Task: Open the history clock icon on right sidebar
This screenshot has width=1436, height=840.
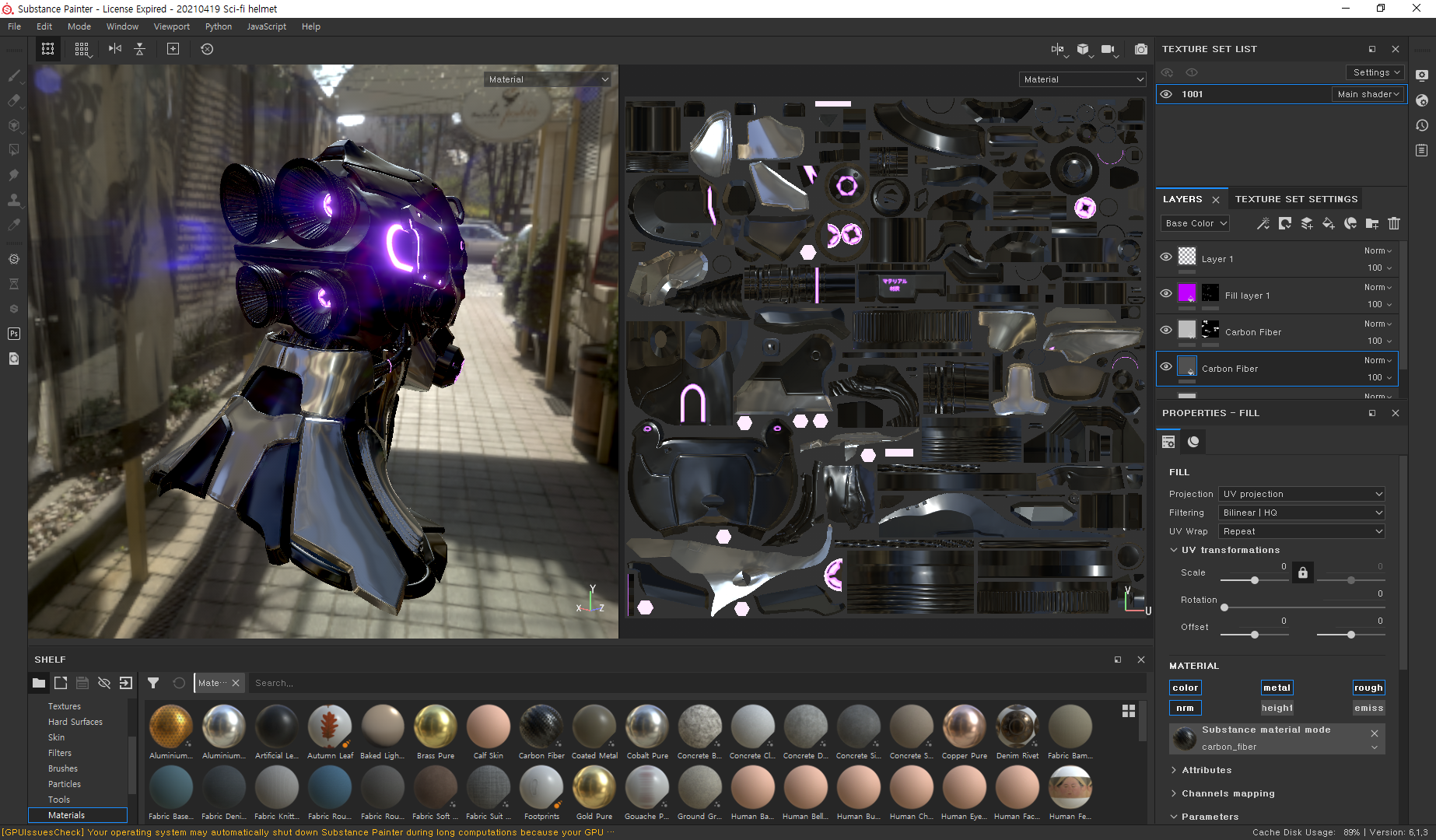Action: [1422, 125]
